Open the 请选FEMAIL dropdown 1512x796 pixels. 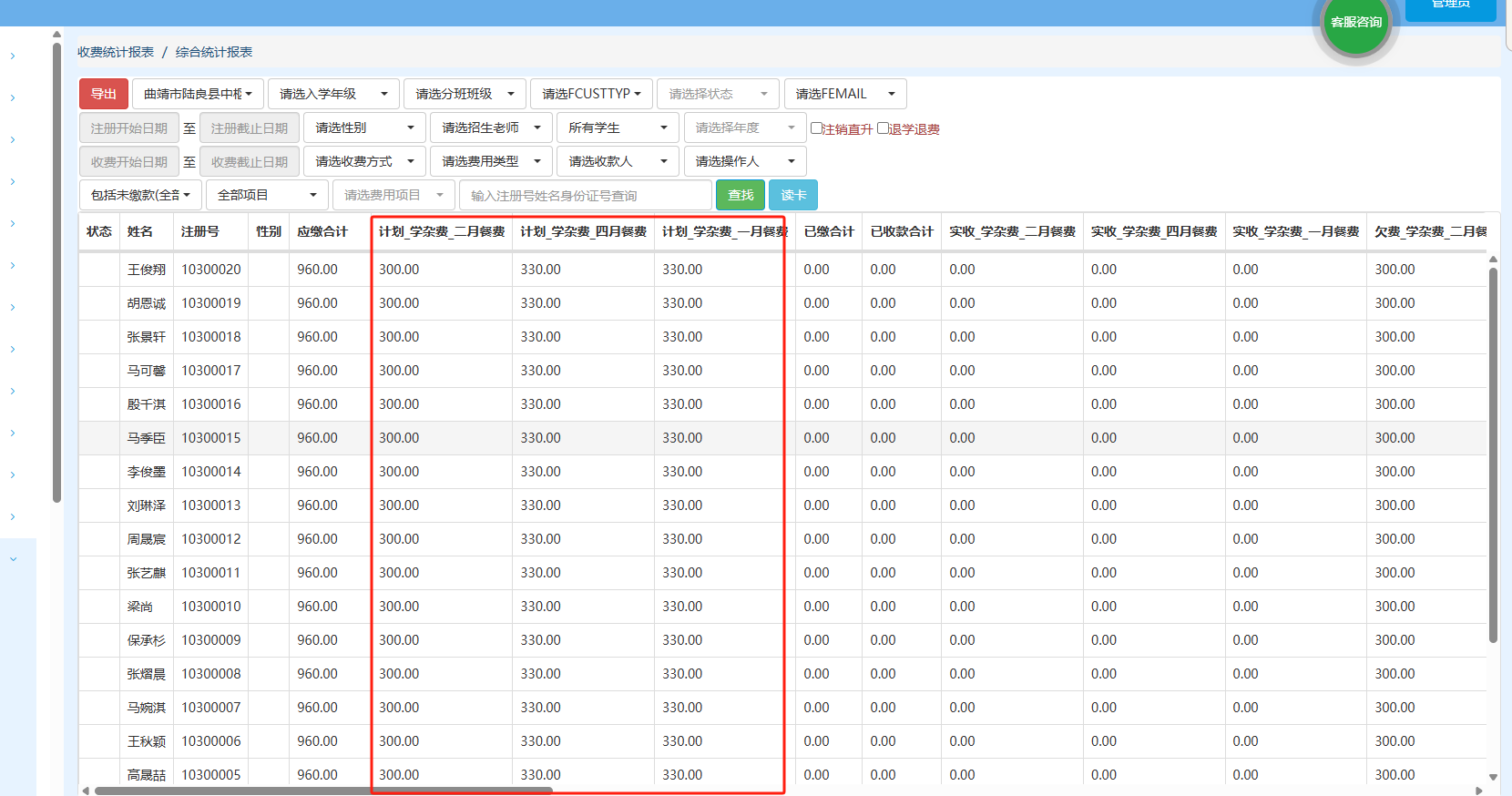844,94
